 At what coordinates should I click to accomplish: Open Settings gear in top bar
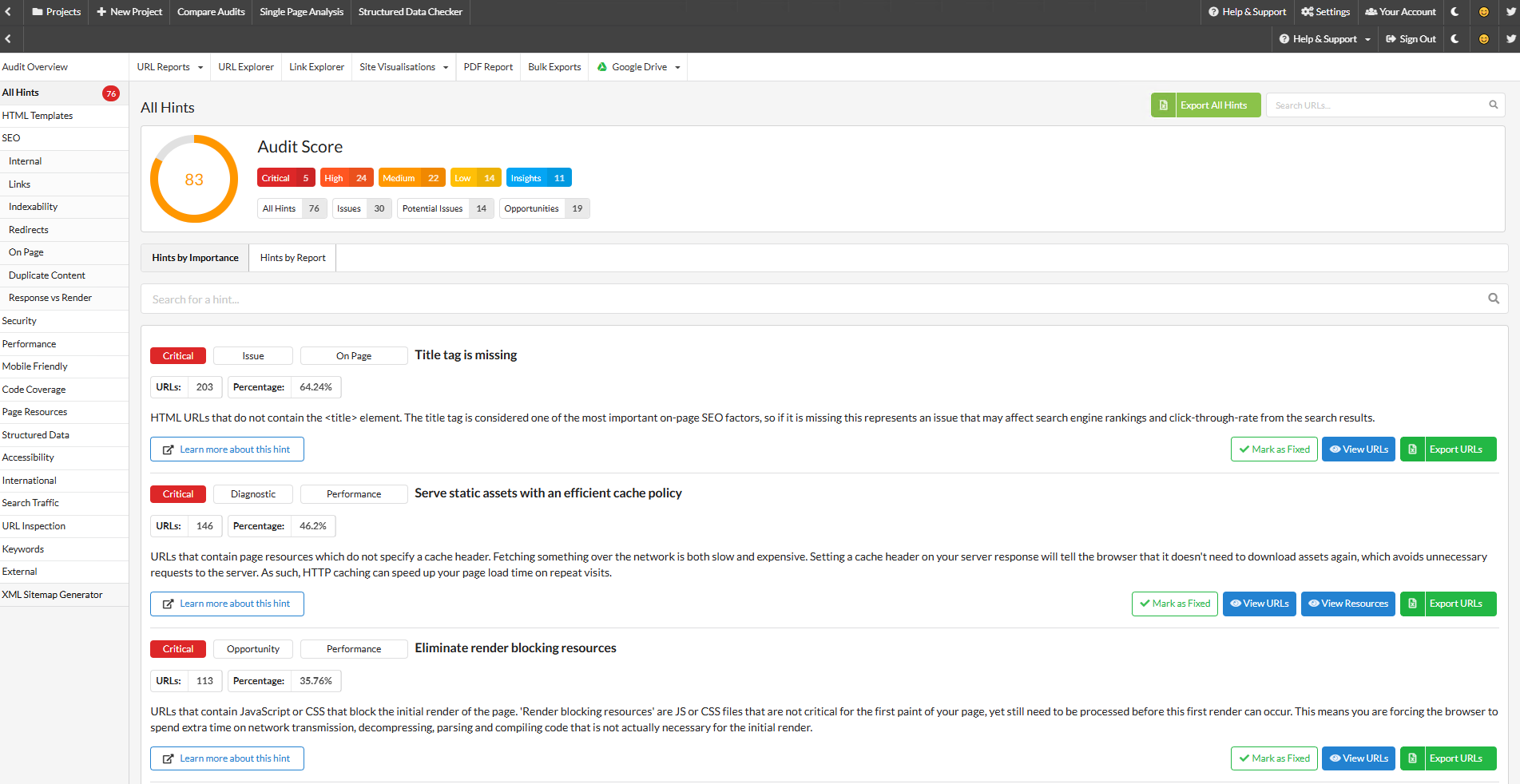(x=1325, y=12)
